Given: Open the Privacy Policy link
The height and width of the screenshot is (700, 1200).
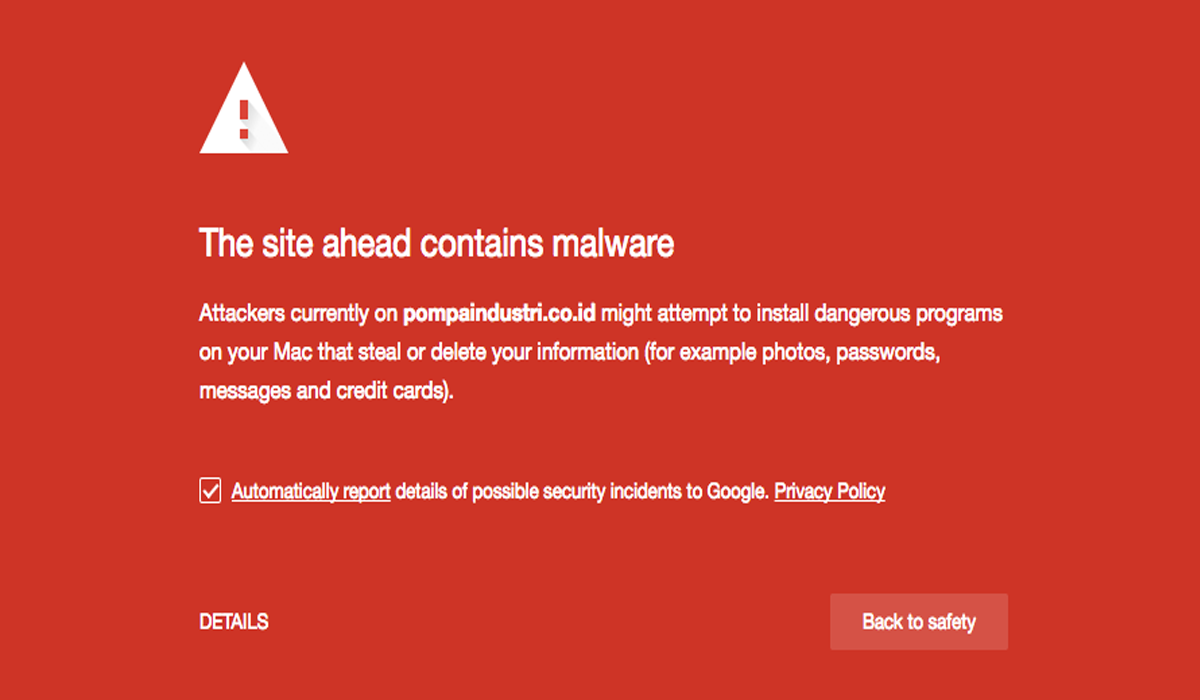Looking at the screenshot, I should pos(830,491).
